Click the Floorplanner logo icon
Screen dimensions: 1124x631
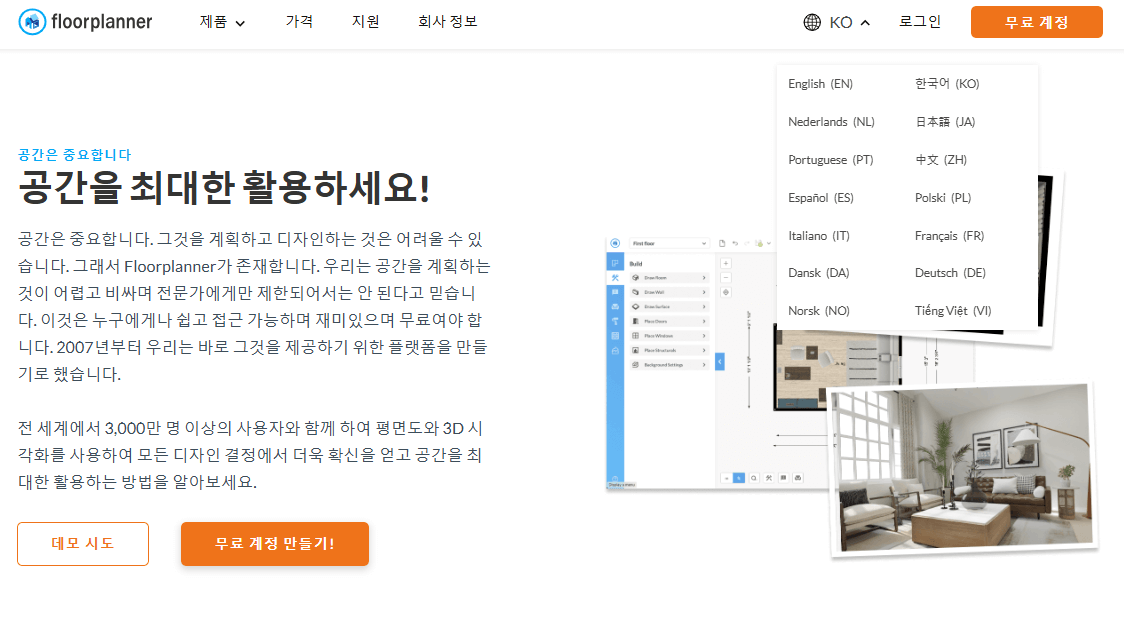pyautogui.click(x=30, y=21)
